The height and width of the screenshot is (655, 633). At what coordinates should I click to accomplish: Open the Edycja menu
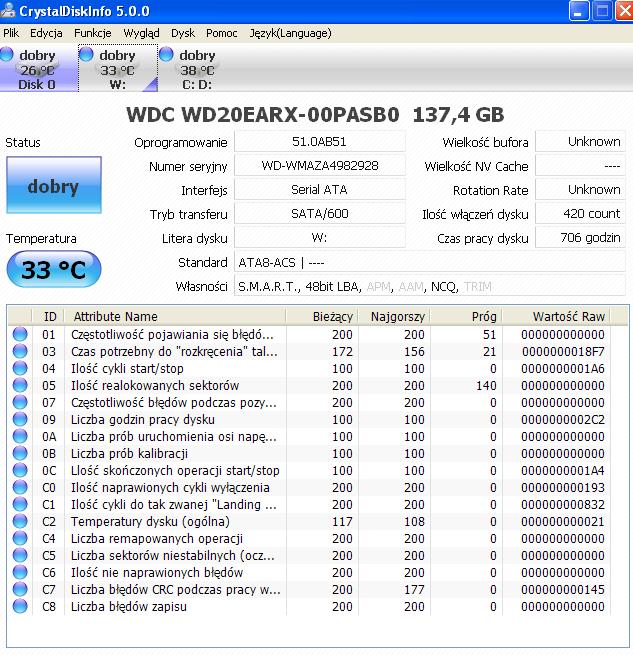click(x=46, y=33)
